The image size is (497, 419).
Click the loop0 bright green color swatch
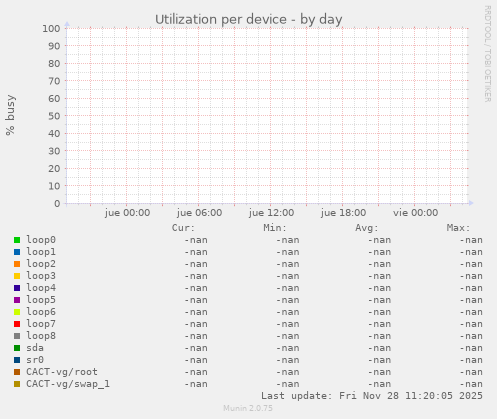coord(17,240)
